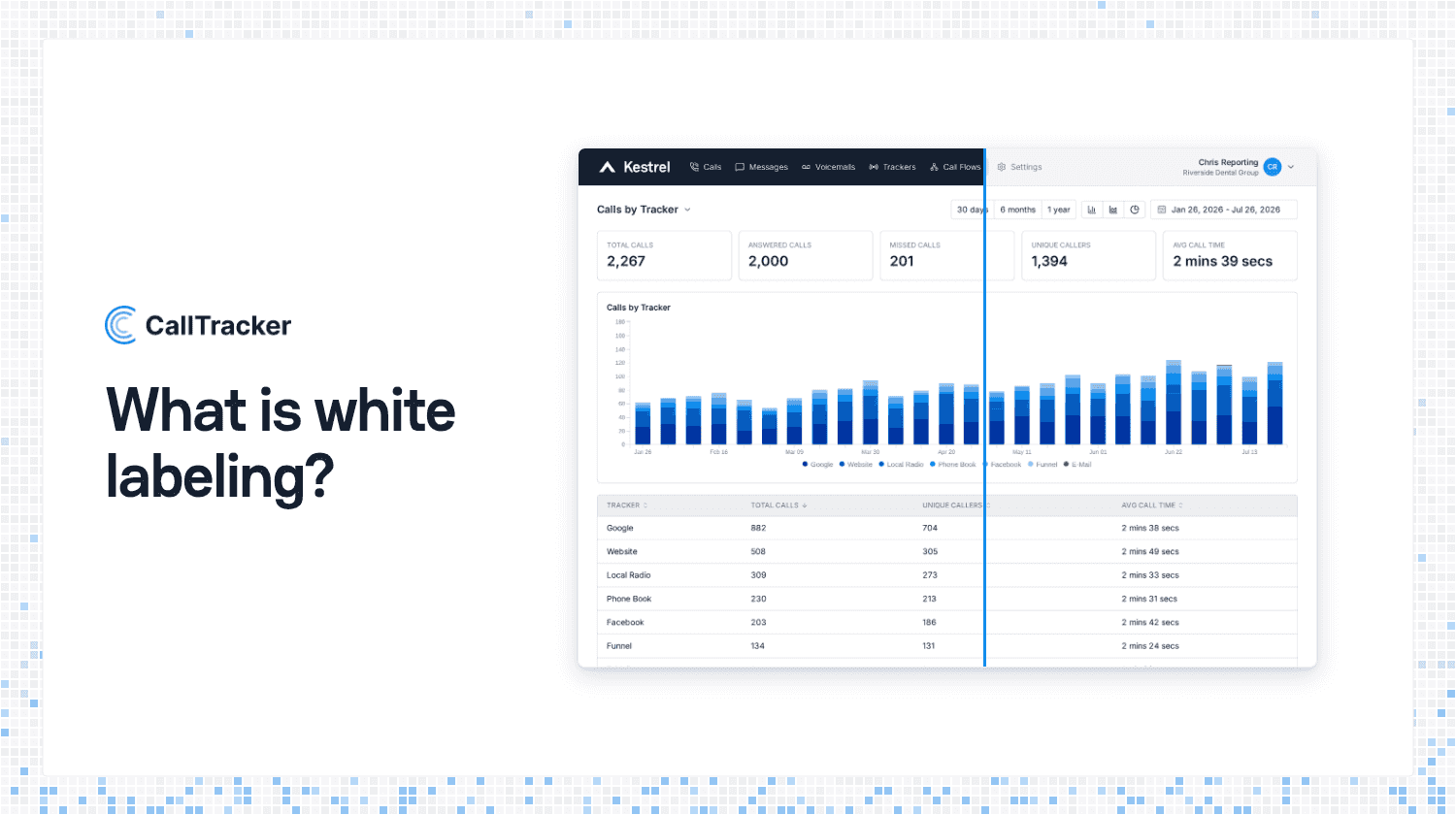Image resolution: width=1456 pixels, height=815 pixels.
Task: Toggle the Website series in the chart legend
Action: pos(856,465)
